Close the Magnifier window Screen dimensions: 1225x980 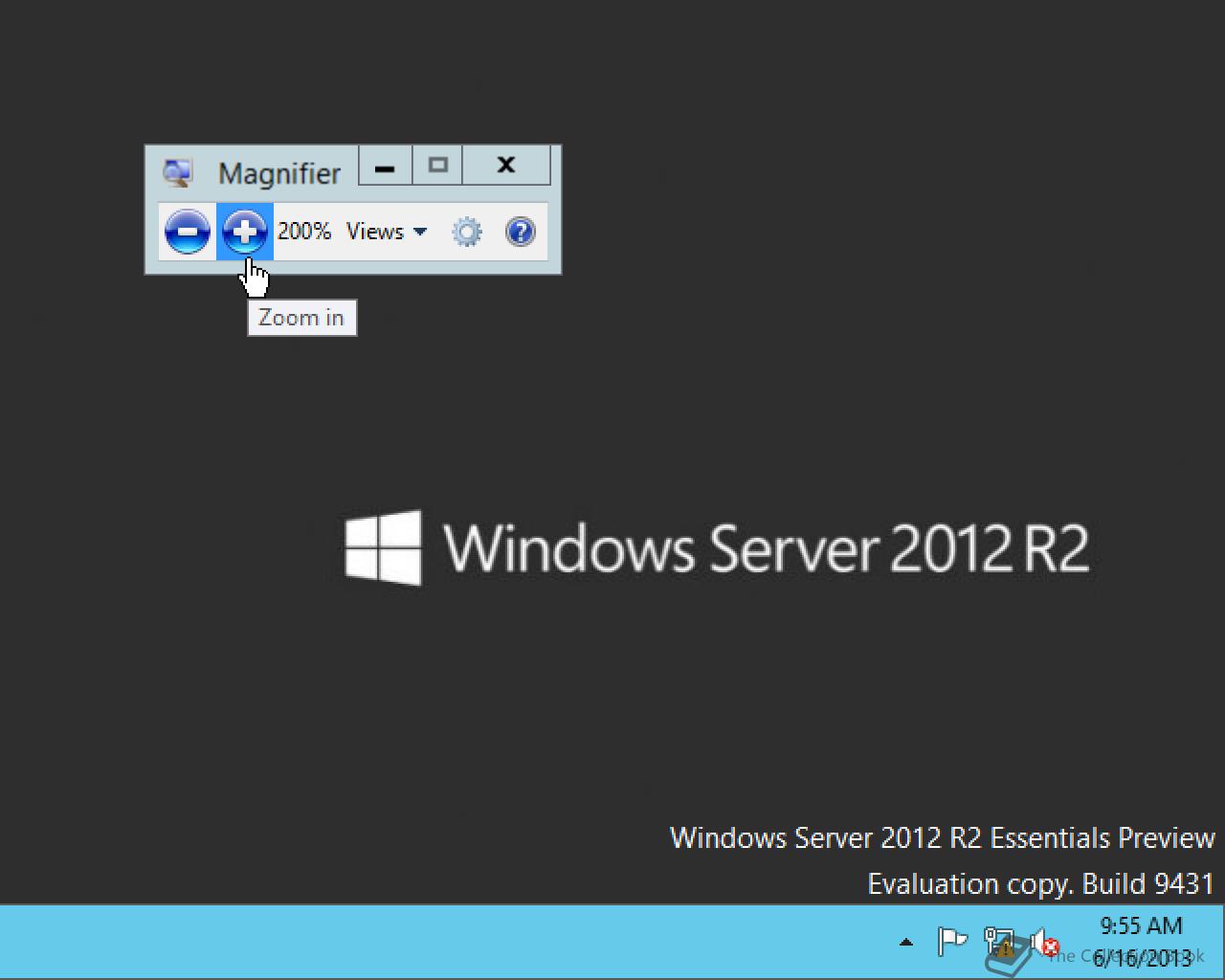pos(506,167)
